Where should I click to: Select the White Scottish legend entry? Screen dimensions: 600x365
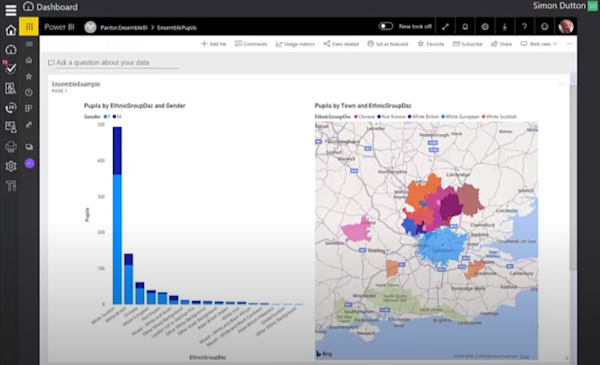499,116
